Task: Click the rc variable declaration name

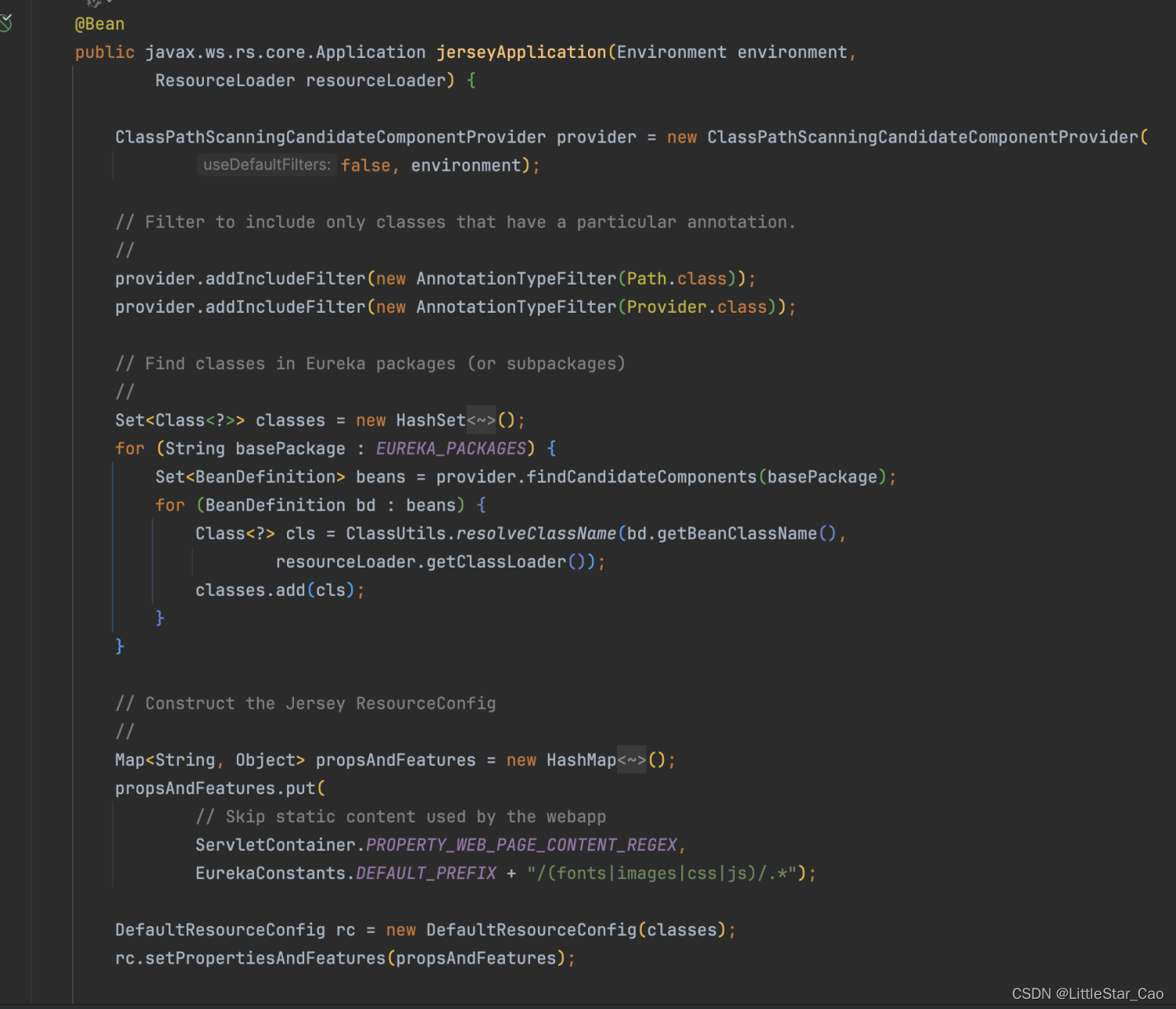Action: tap(346, 931)
